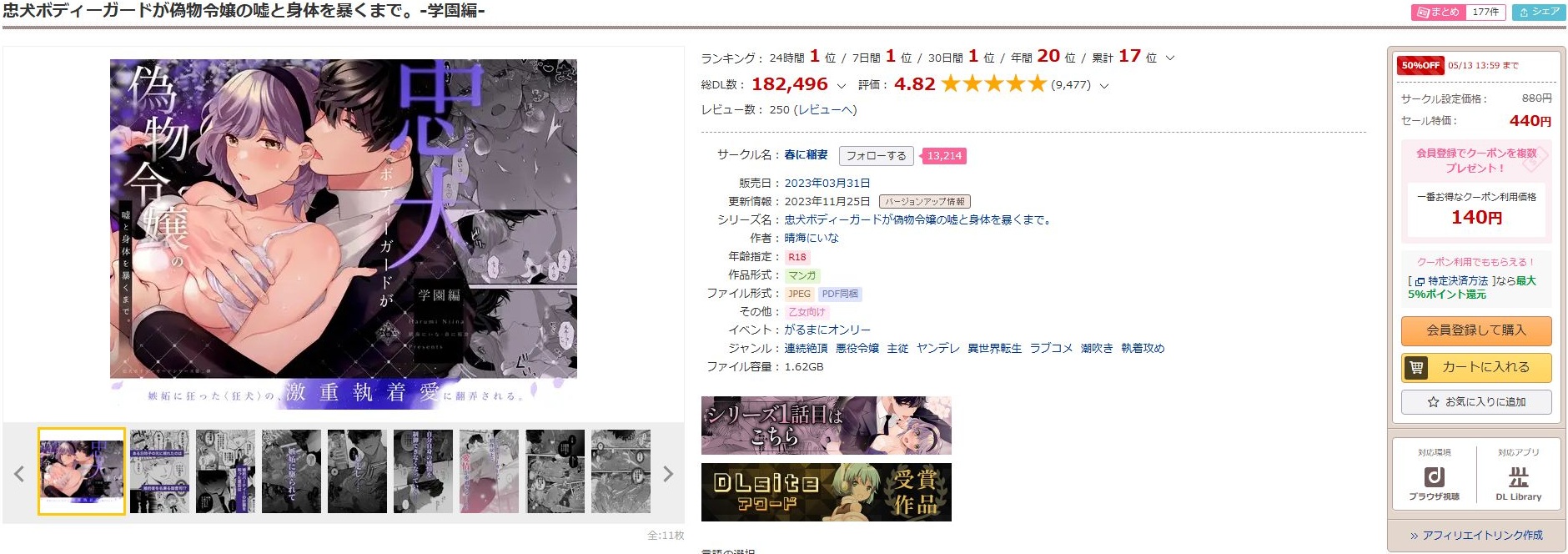Viewport: 1568px width, 554px height.
Task: Click the フォローする follow button
Action: click(876, 156)
